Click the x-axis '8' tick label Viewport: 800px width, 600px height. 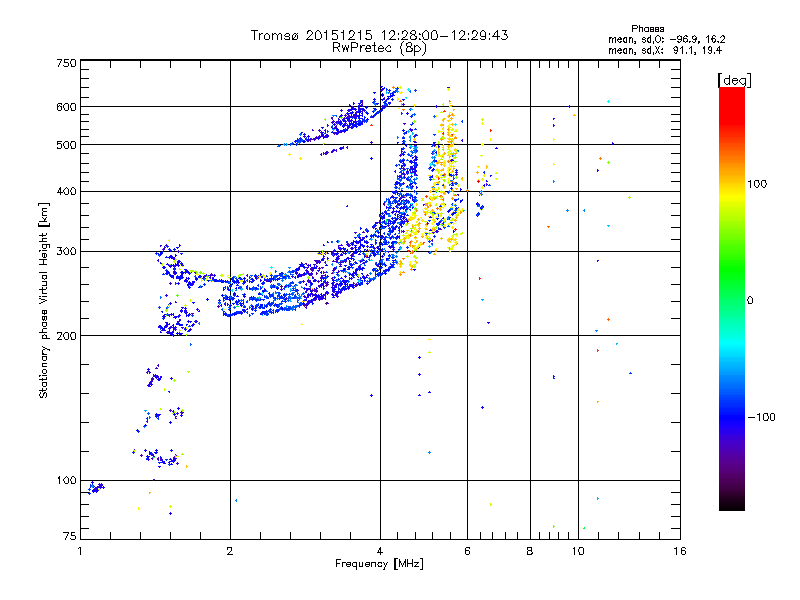point(530,551)
